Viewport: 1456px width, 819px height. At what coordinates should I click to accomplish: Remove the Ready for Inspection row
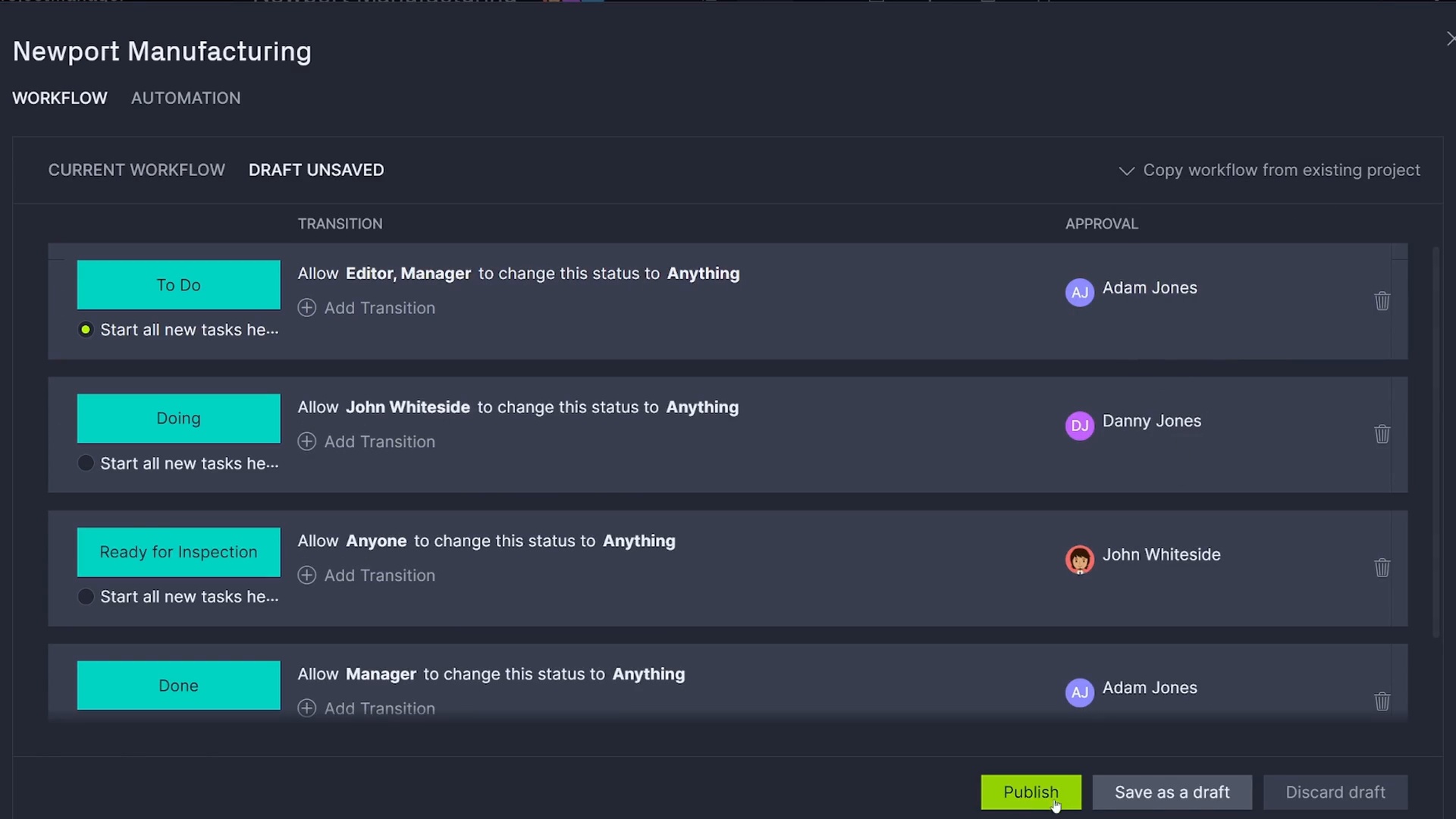pos(1382,568)
